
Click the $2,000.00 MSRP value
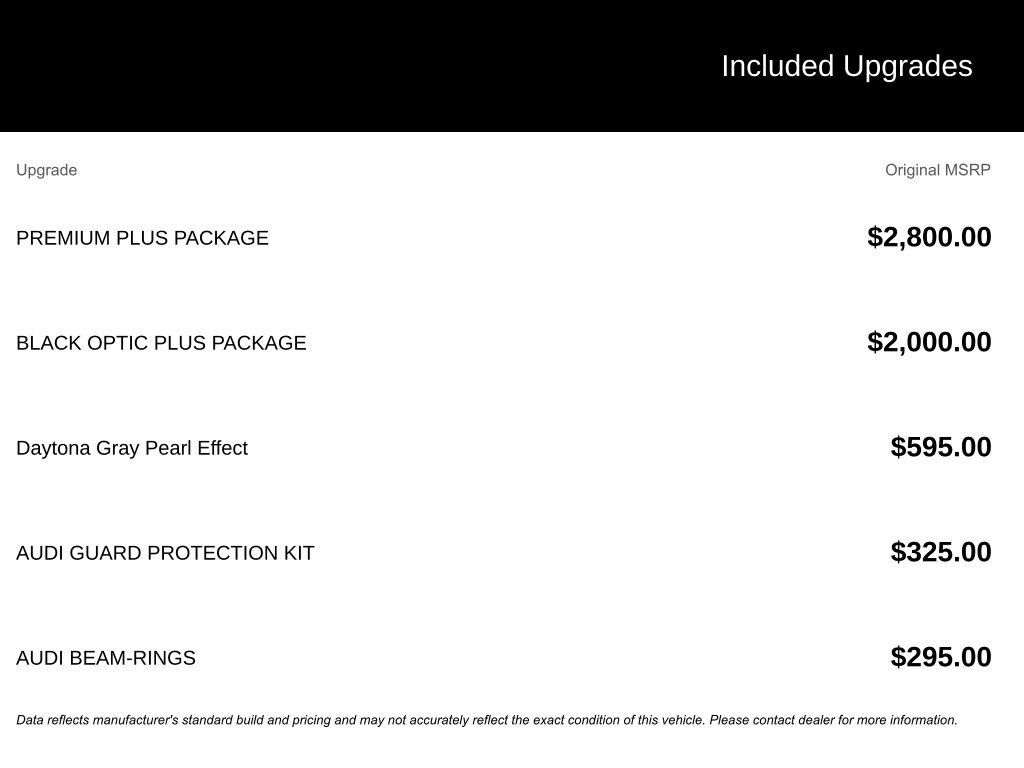tap(929, 342)
